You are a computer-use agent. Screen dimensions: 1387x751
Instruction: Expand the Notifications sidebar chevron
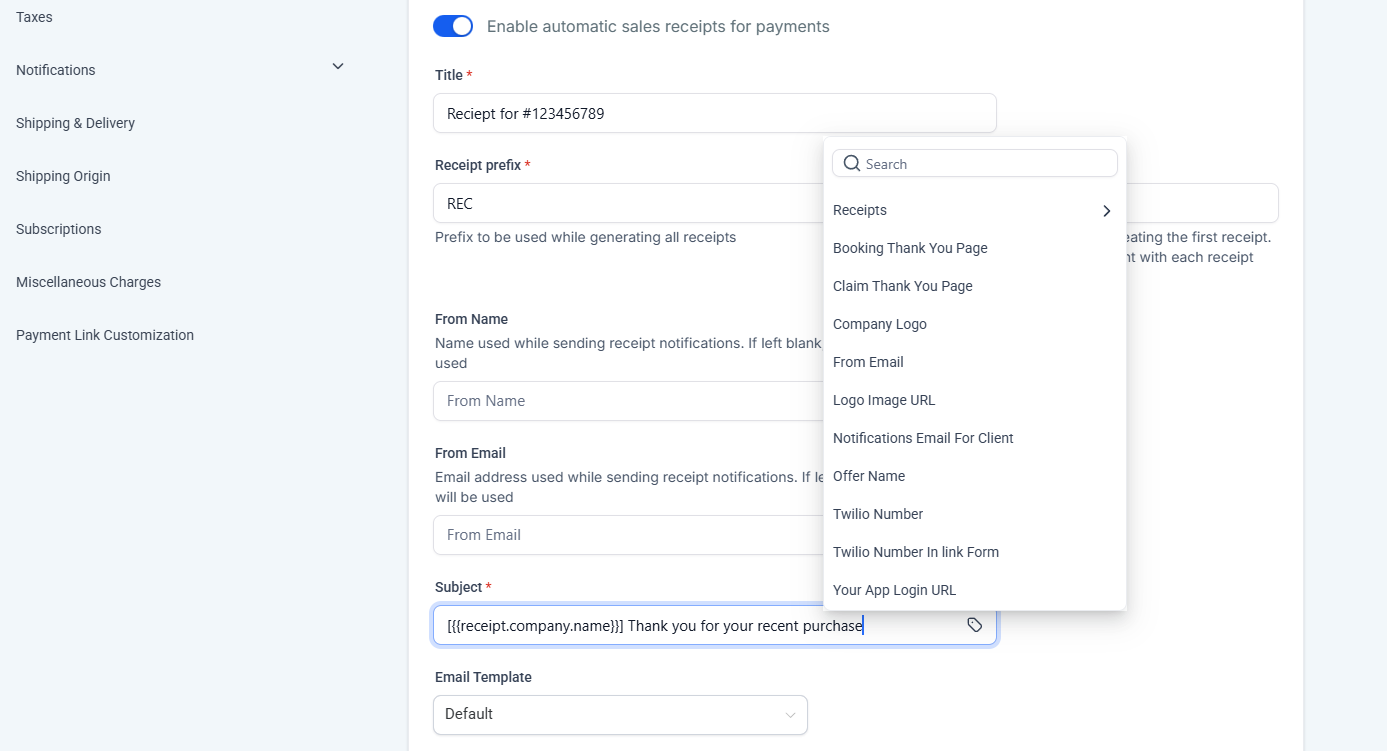[x=338, y=66]
